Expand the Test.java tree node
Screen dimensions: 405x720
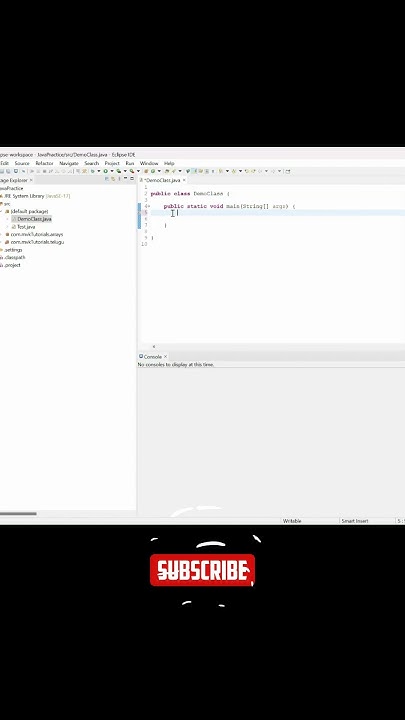tap(7, 227)
